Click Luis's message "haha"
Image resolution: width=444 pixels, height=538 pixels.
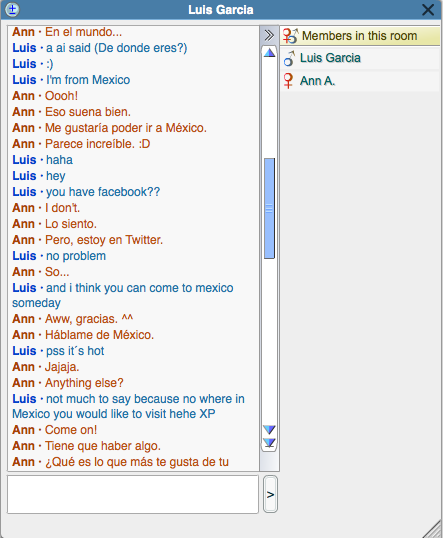59,160
